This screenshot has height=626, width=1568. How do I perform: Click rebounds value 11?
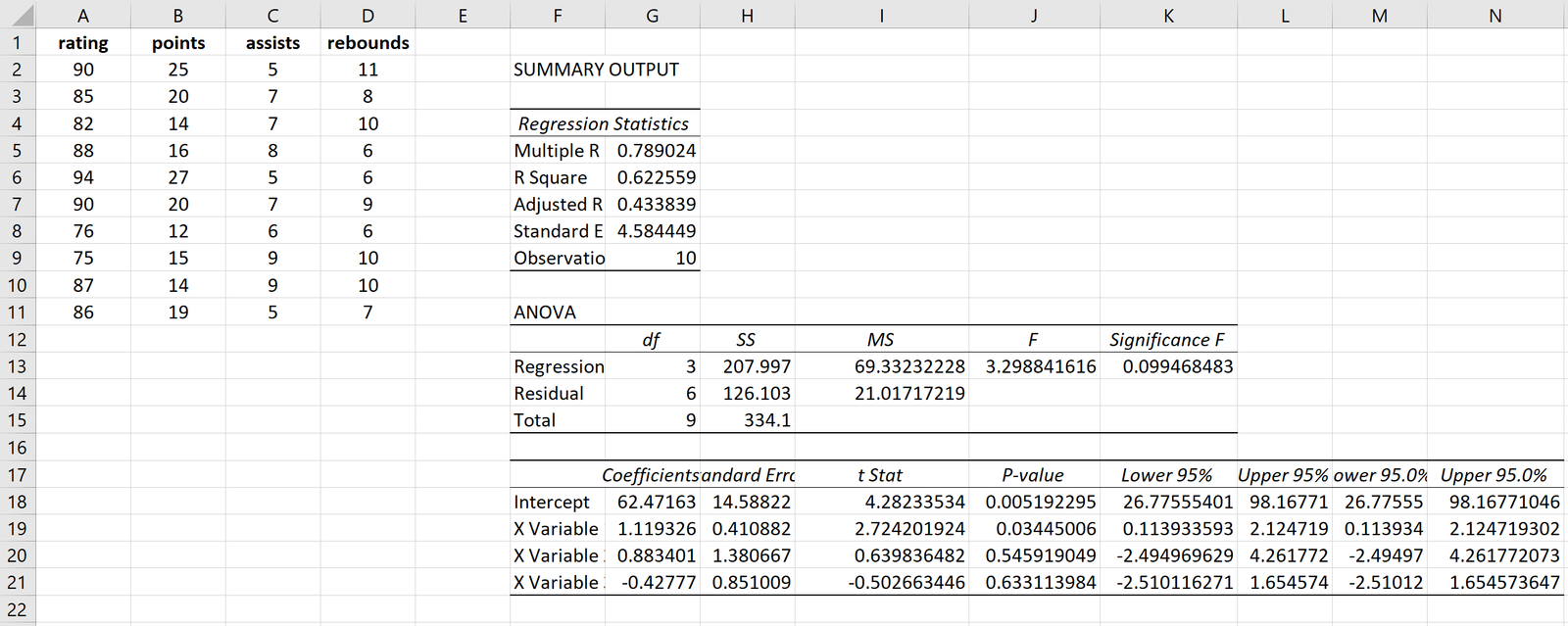pos(367,70)
